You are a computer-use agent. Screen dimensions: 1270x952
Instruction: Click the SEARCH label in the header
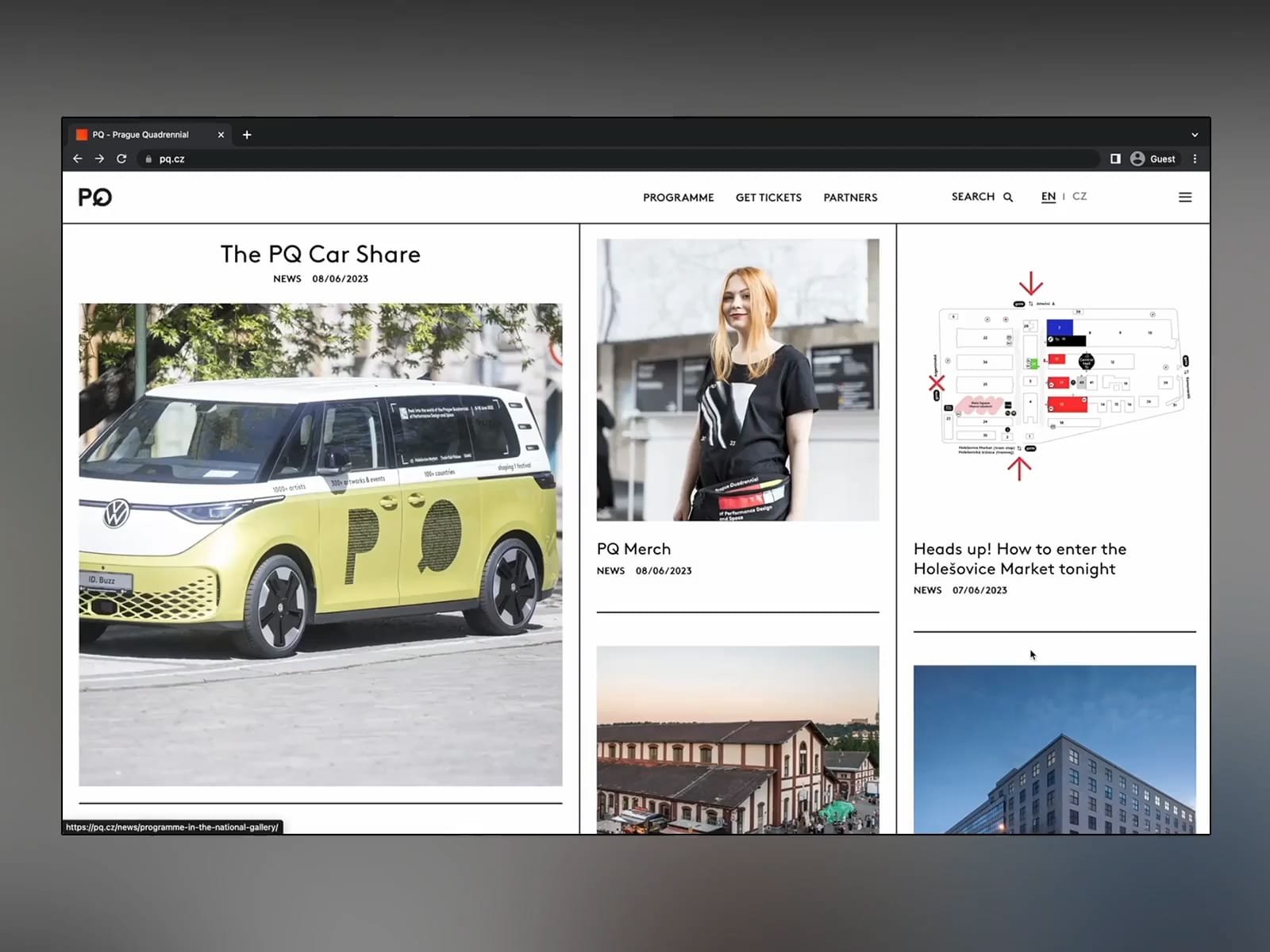(x=973, y=197)
